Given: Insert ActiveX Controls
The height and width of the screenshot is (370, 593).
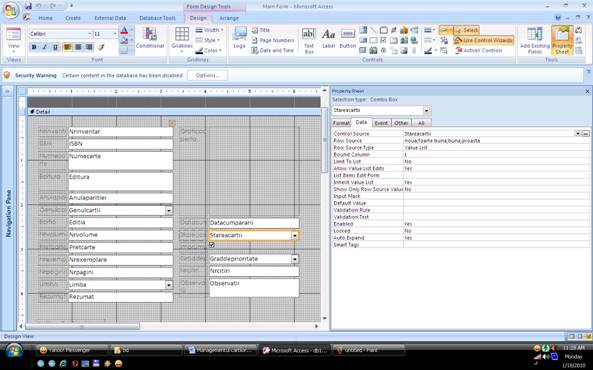Looking at the screenshot, I should pos(479,50).
